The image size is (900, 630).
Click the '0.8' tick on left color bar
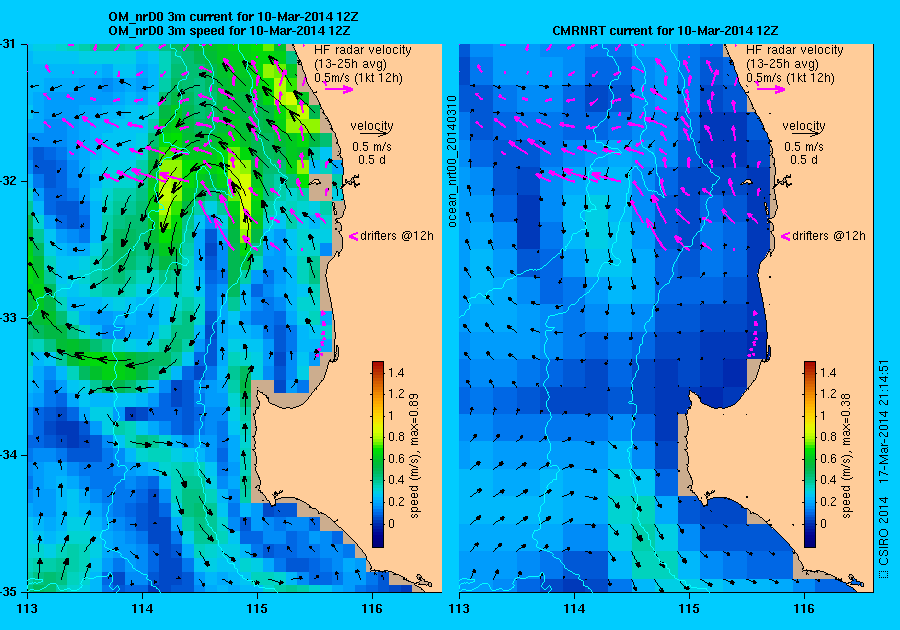(x=396, y=437)
